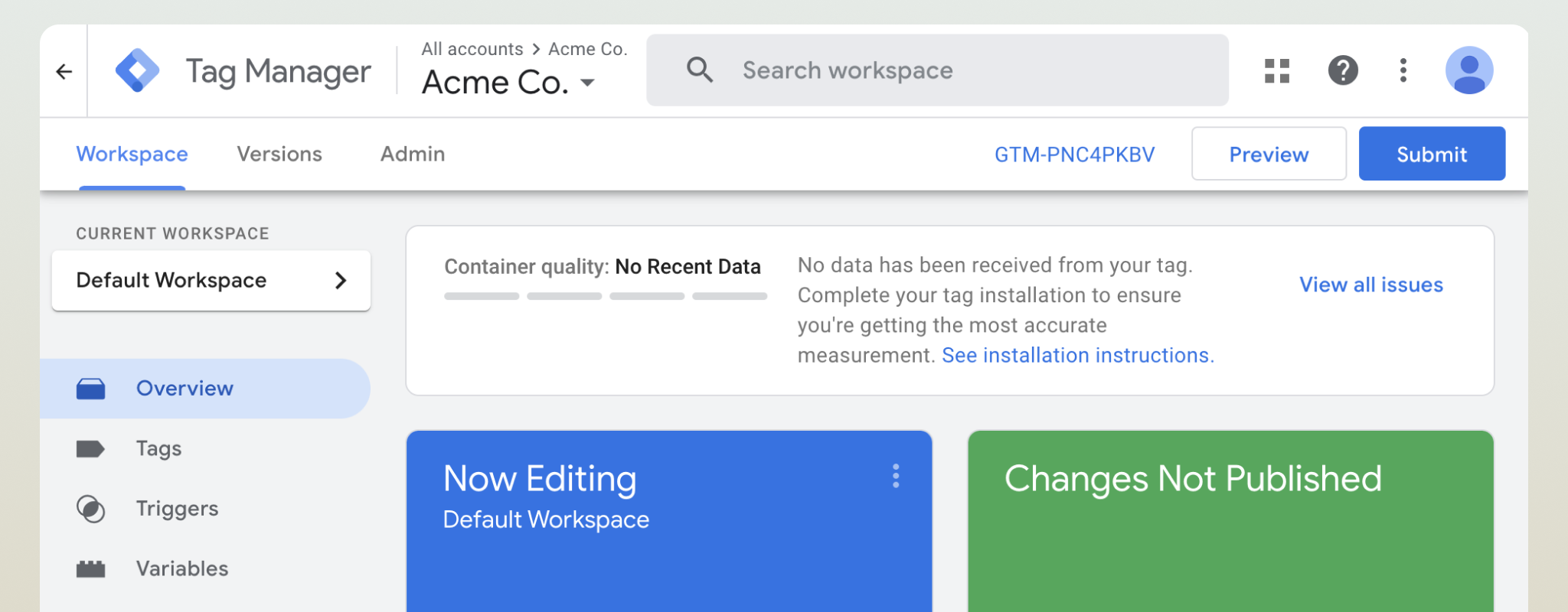The width and height of the screenshot is (1568, 612).
Task: Click the Preview button
Action: [1269, 154]
